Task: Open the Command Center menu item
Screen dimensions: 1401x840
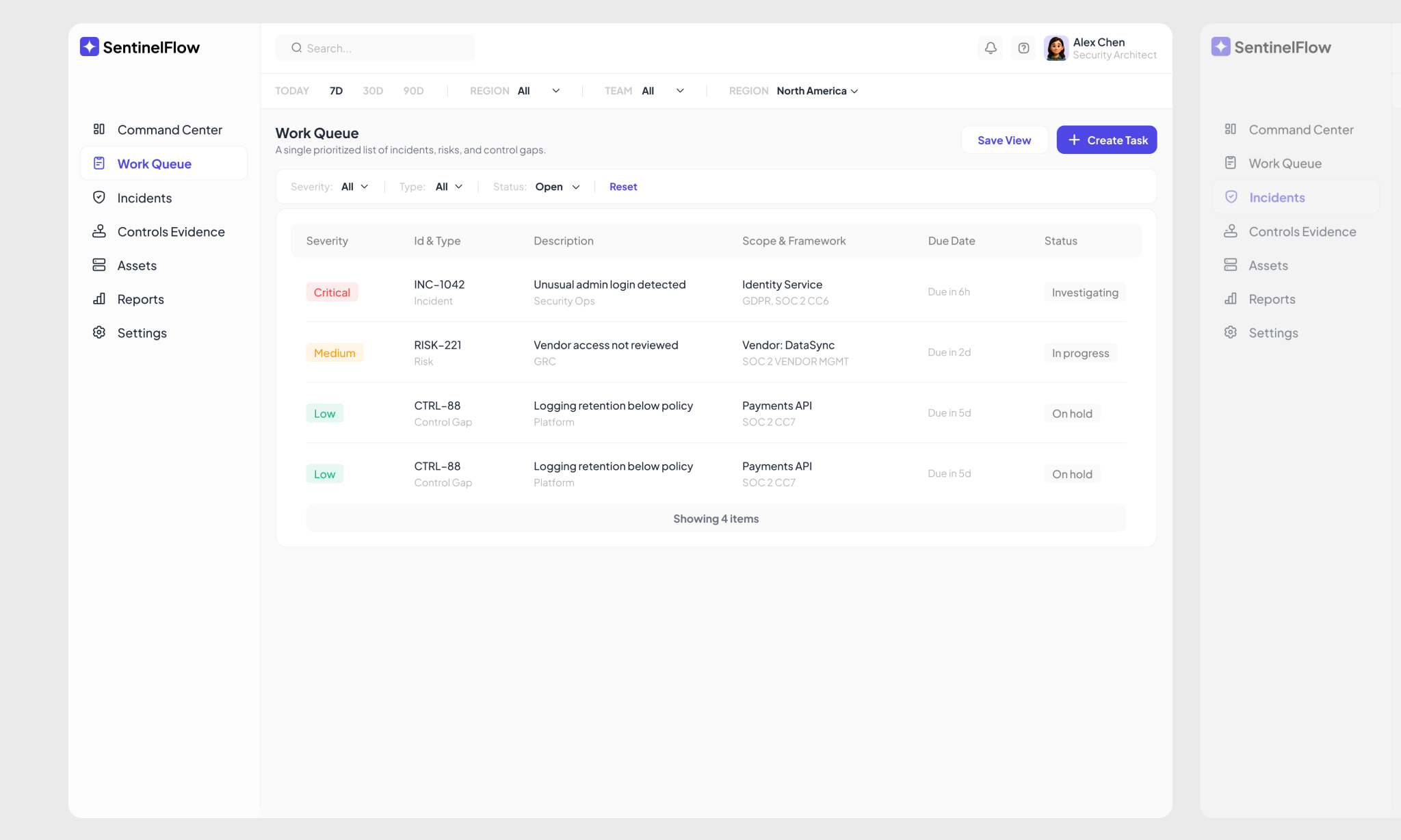Action: pos(169,130)
